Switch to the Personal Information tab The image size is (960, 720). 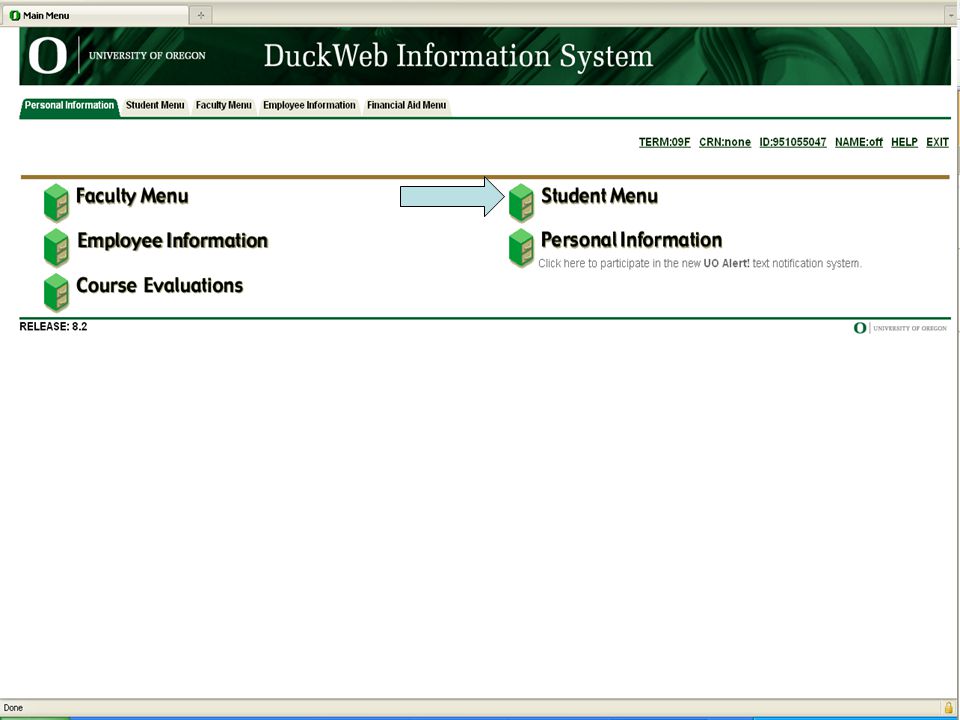pyautogui.click(x=69, y=105)
